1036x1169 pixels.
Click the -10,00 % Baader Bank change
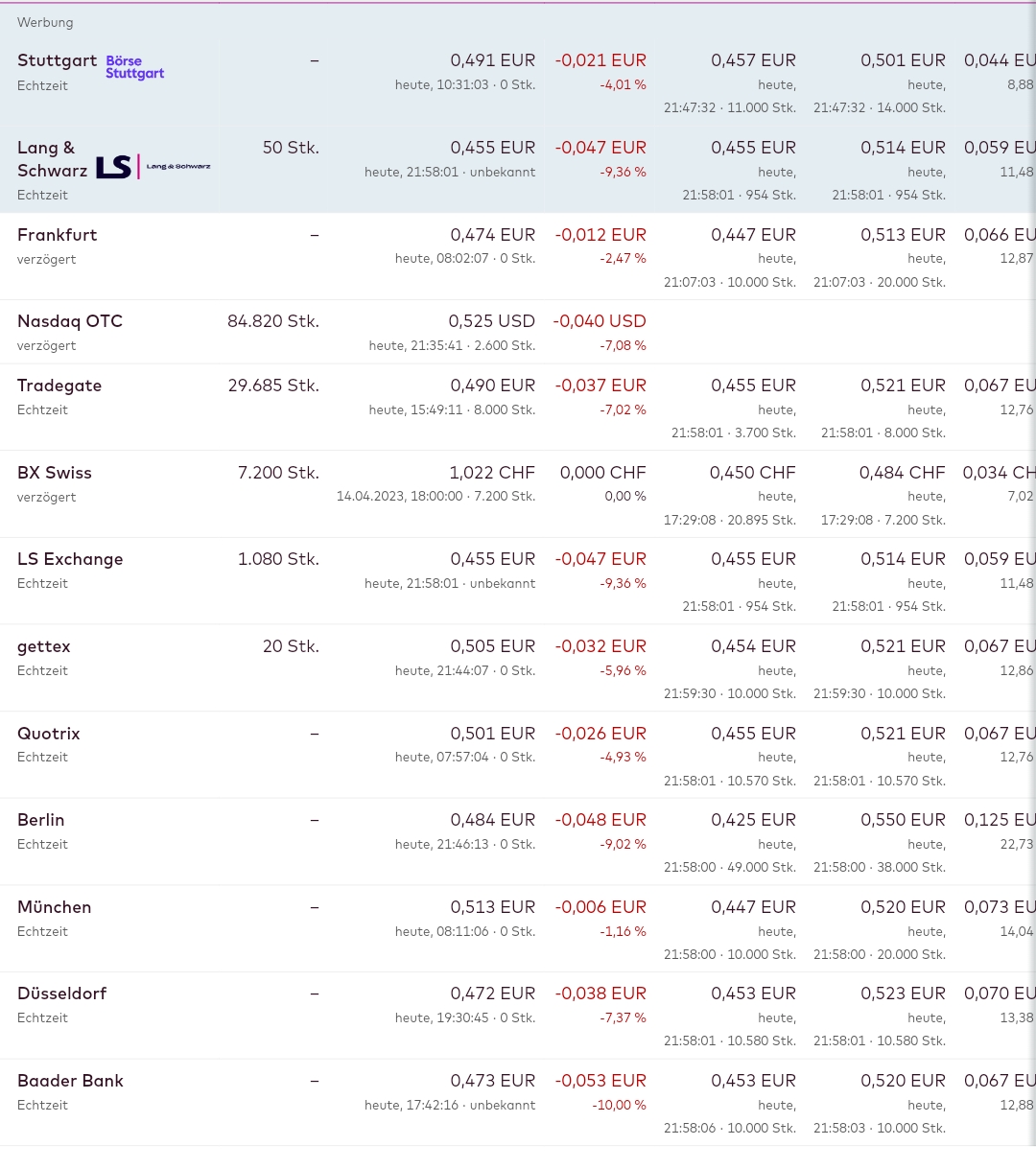pos(619,1105)
